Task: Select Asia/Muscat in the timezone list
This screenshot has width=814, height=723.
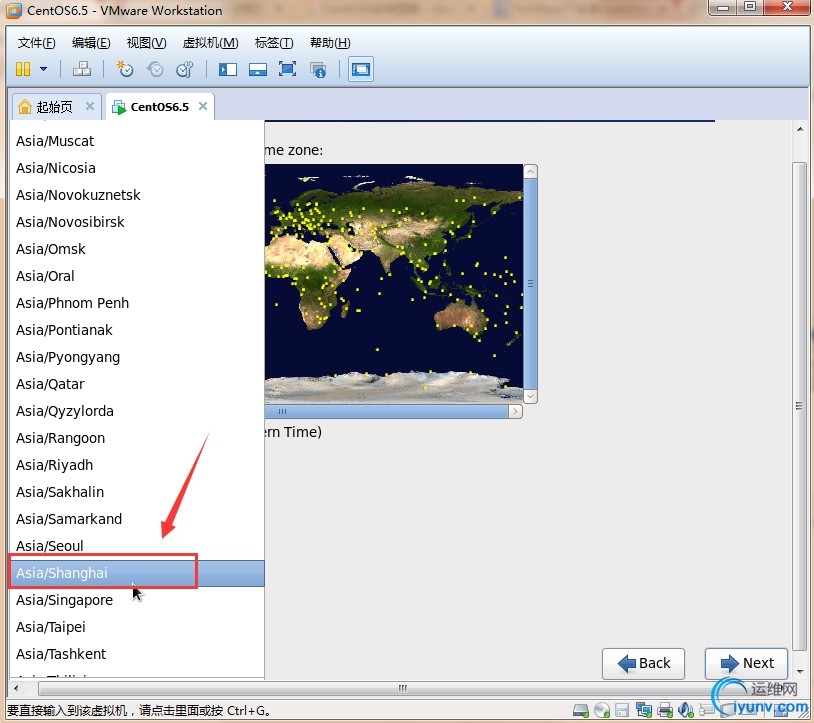Action: click(137, 141)
